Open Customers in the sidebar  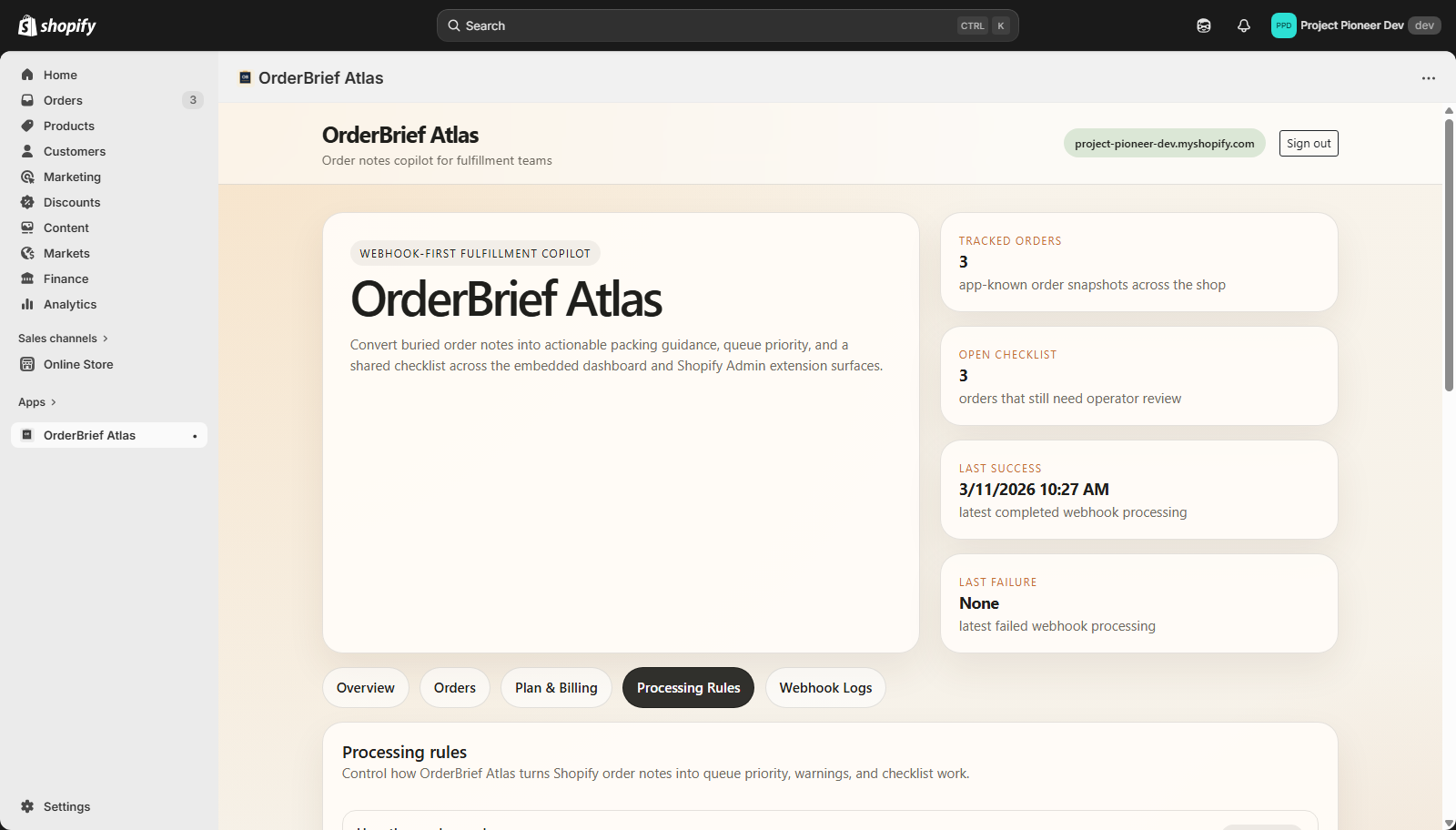pyautogui.click(x=109, y=151)
